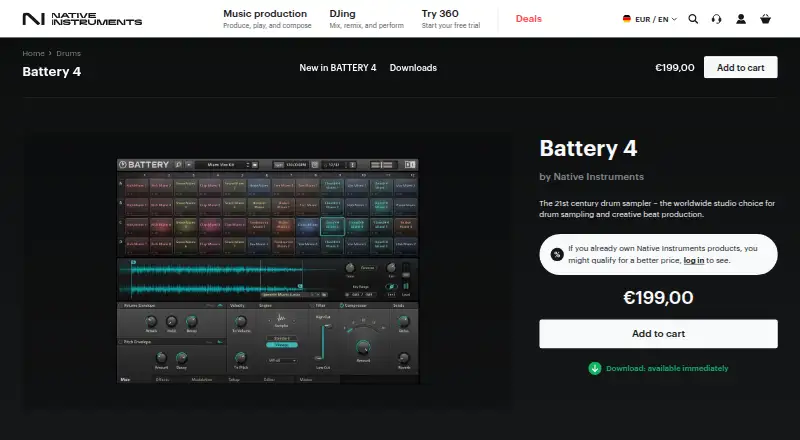Select the Modulation tab in Battery screenshot
800x440 pixels.
pos(202,379)
